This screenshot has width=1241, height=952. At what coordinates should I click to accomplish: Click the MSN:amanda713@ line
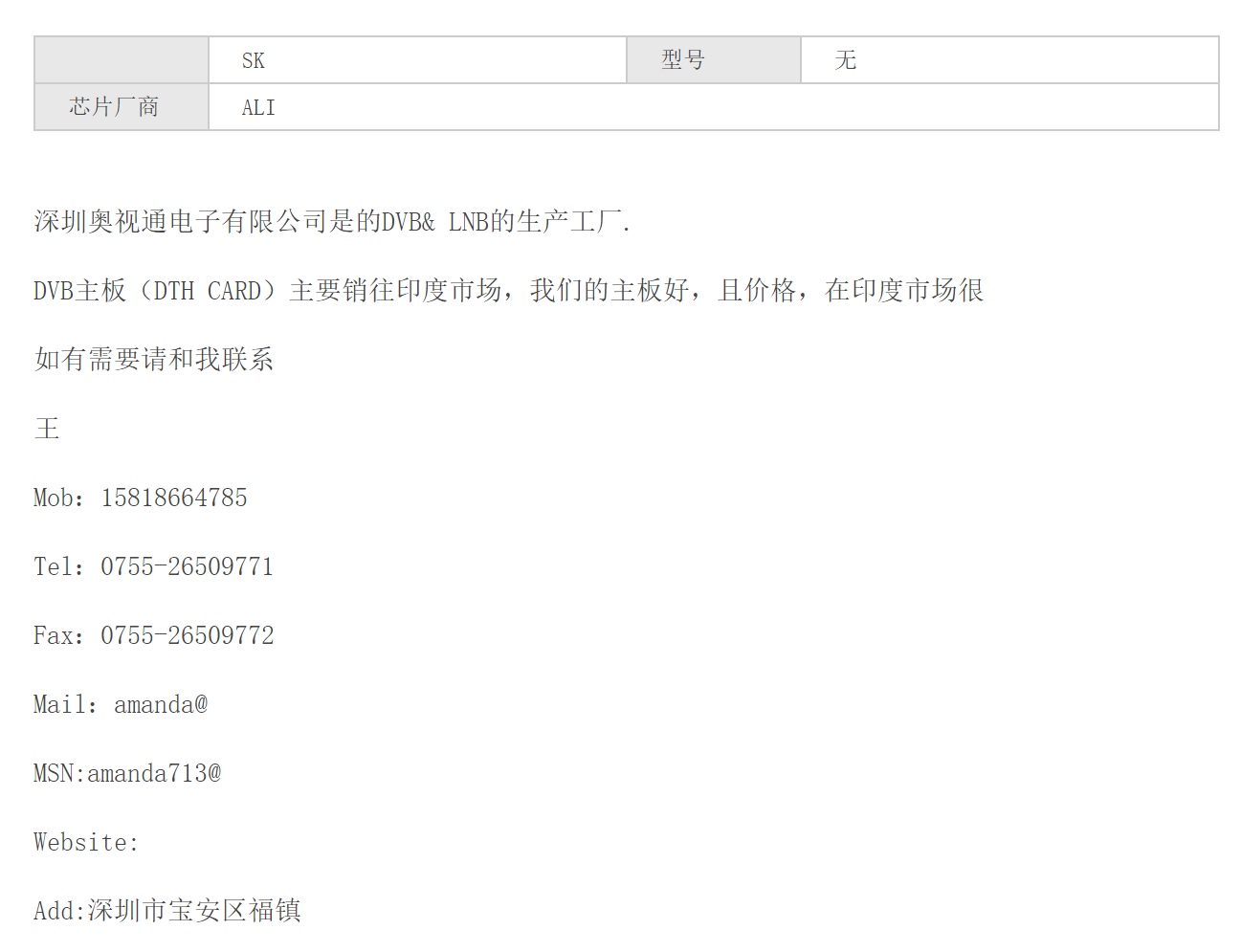click(x=127, y=773)
